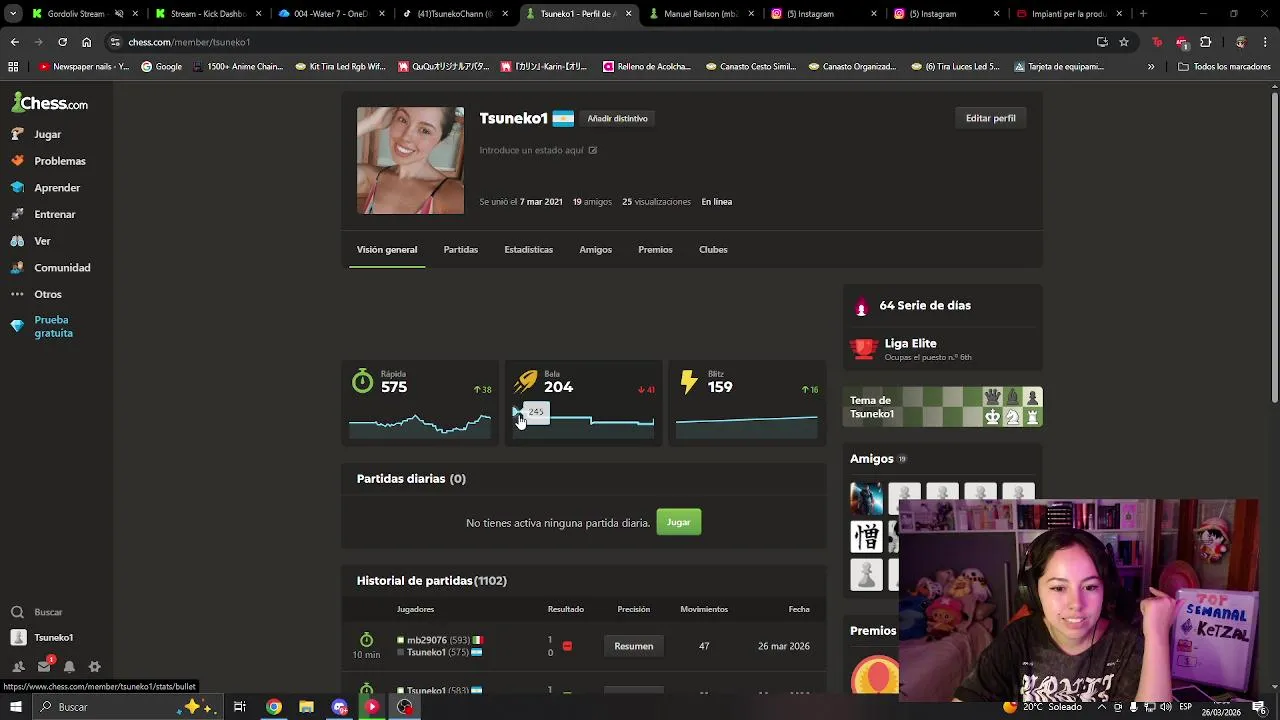Open player mb29076 profile link
This screenshot has width=1280, height=720.
pyautogui.click(x=426, y=640)
